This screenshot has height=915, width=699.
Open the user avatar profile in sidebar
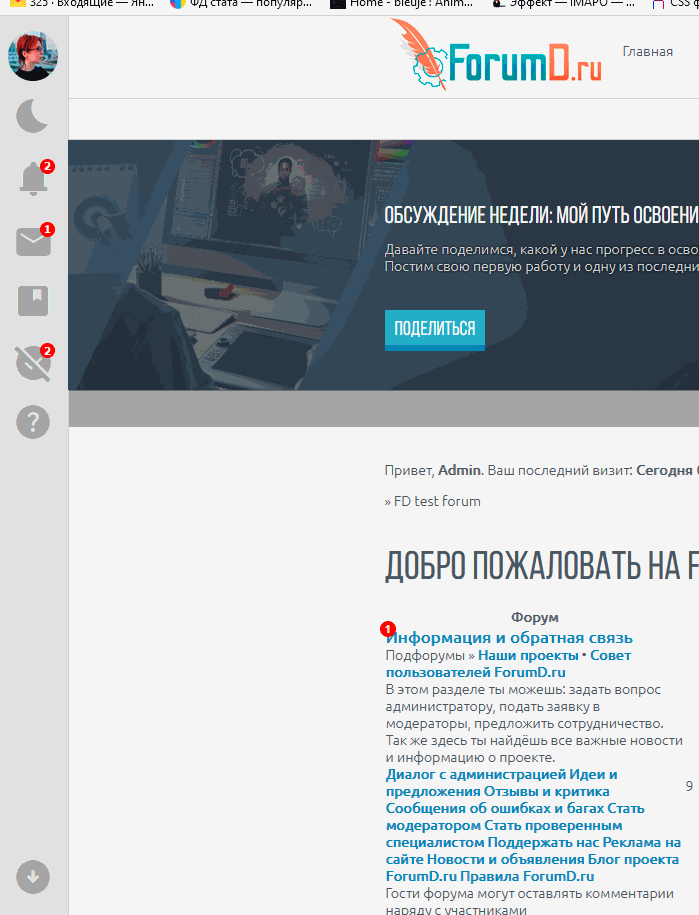pos(33,56)
